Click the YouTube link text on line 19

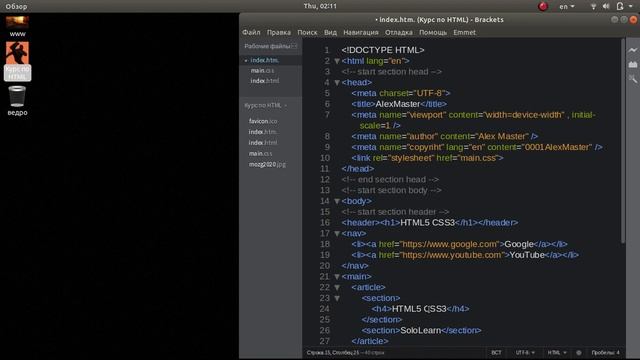pyautogui.click(x=527, y=255)
